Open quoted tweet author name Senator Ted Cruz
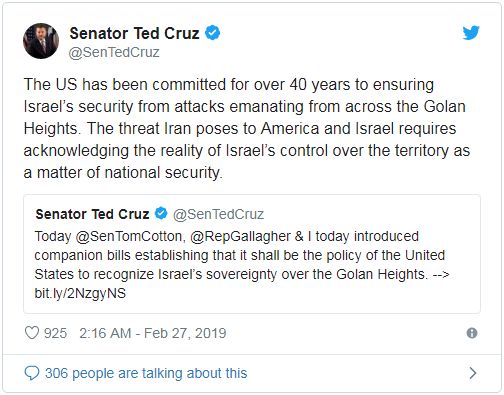 (x=92, y=214)
